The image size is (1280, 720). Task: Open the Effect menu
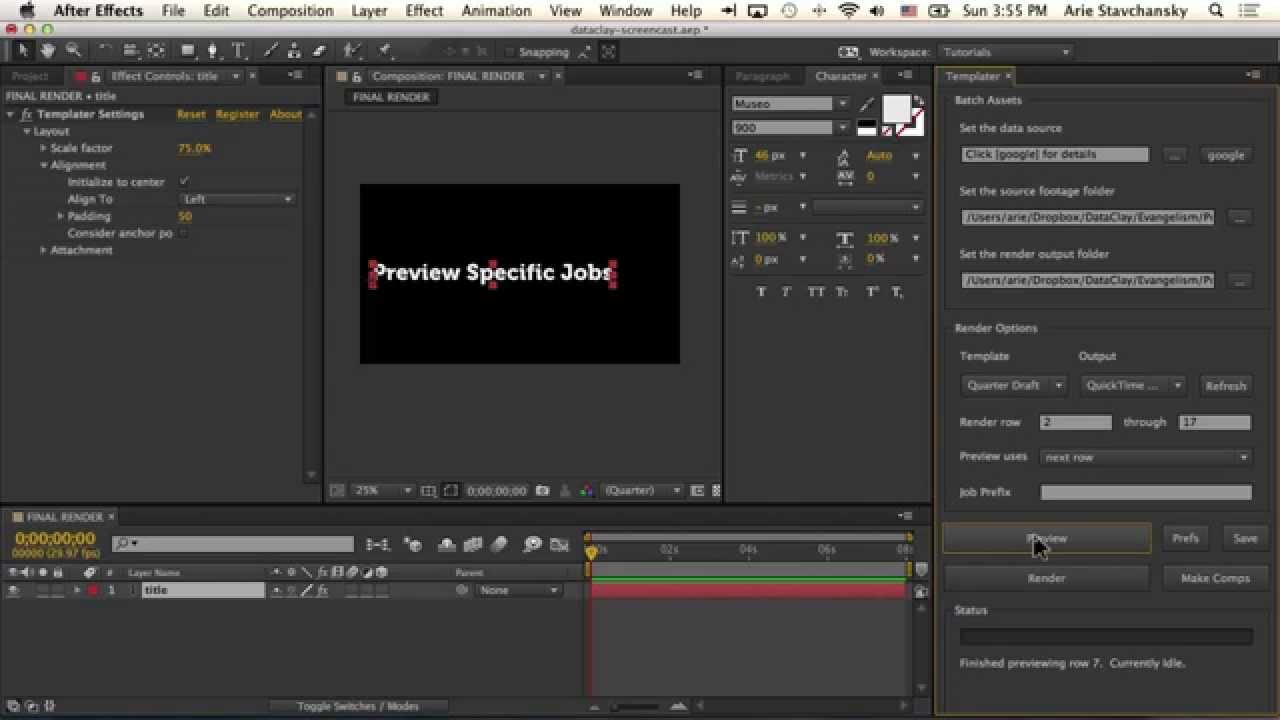pos(424,11)
